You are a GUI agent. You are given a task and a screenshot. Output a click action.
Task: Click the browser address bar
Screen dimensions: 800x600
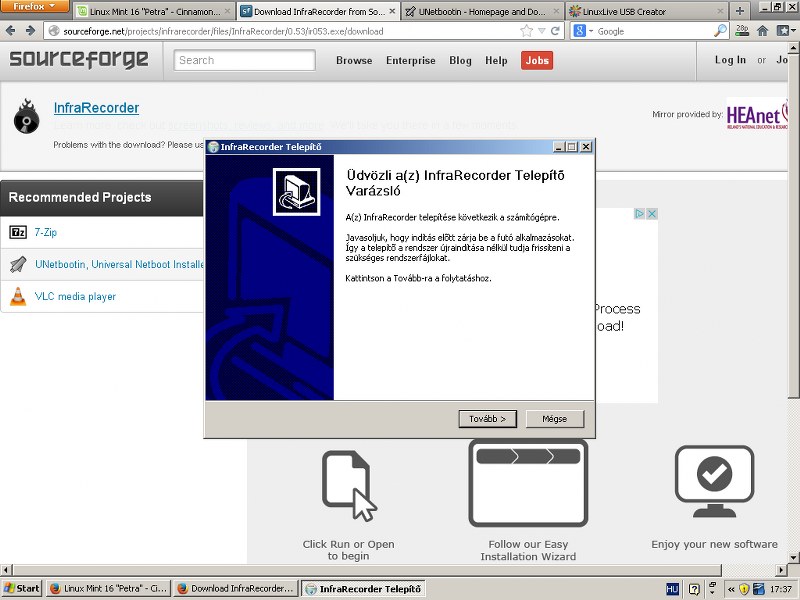click(x=288, y=31)
